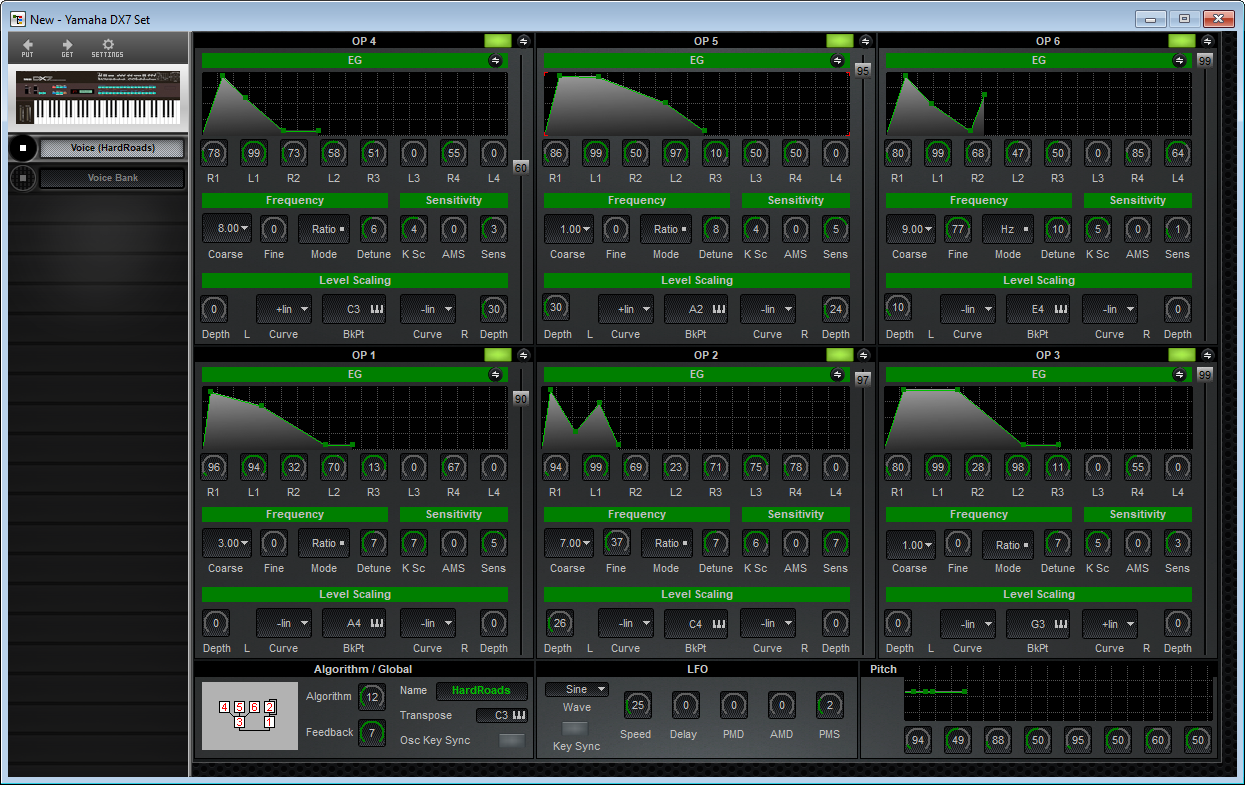
Task: Click the OP 2 EG copy icon
Action: (x=837, y=374)
